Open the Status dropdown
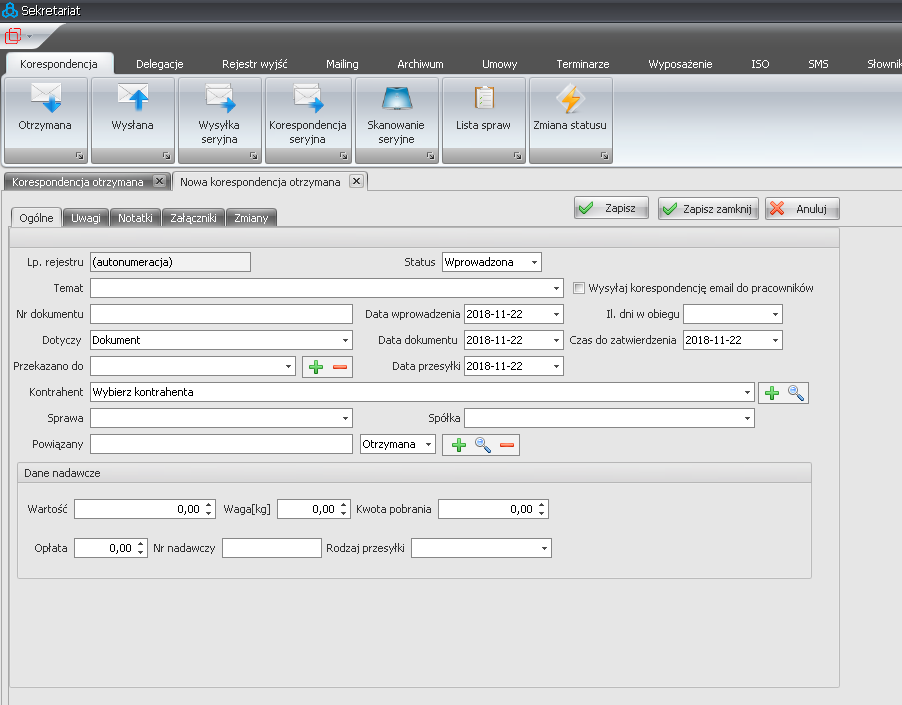 click(534, 262)
